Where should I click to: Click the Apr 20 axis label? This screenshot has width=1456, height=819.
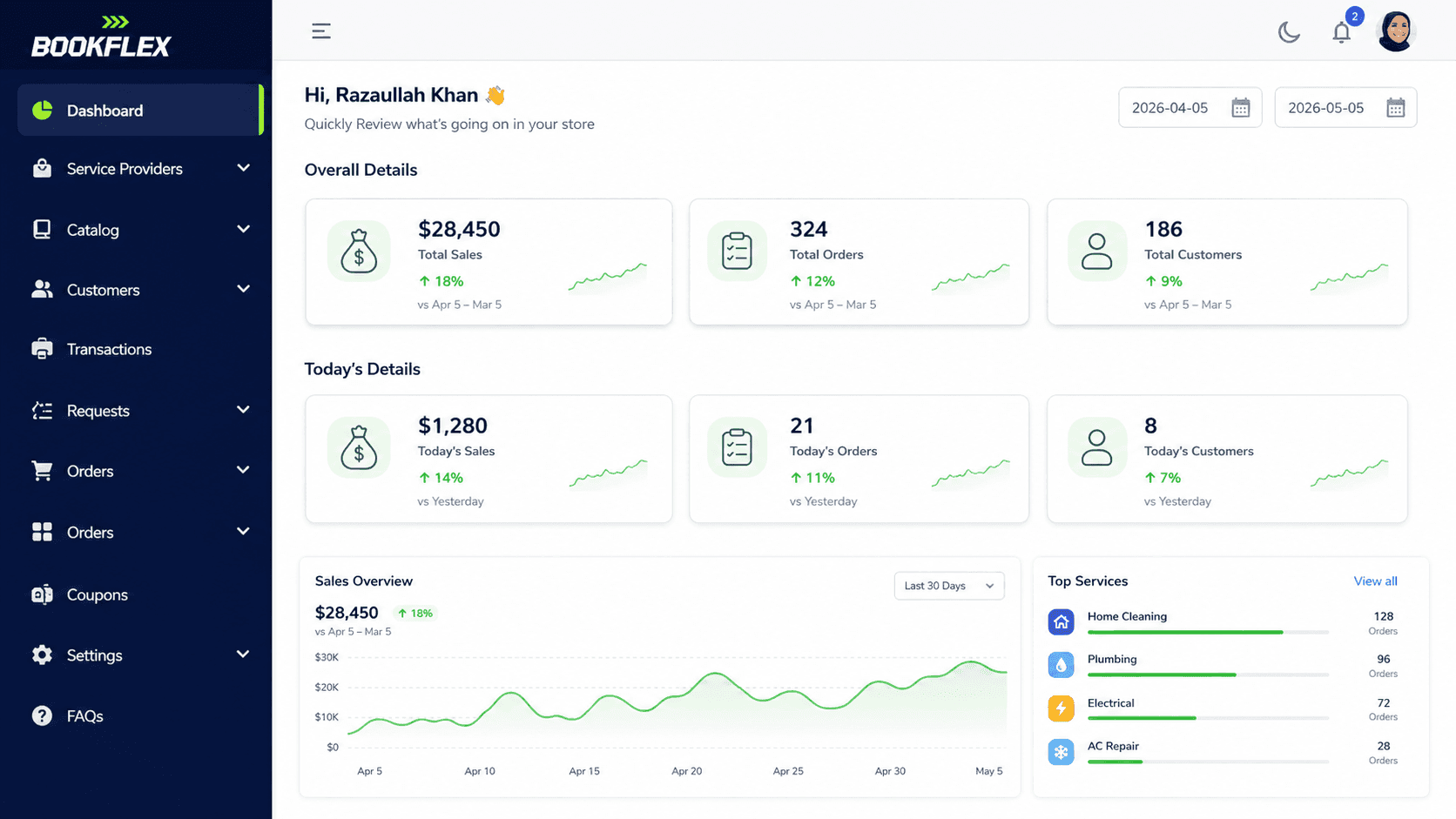pos(686,771)
